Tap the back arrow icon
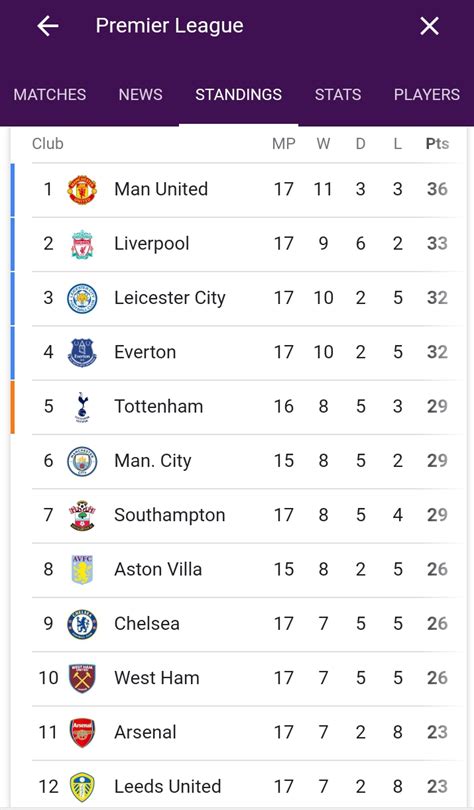474x810 pixels. [x=48, y=26]
